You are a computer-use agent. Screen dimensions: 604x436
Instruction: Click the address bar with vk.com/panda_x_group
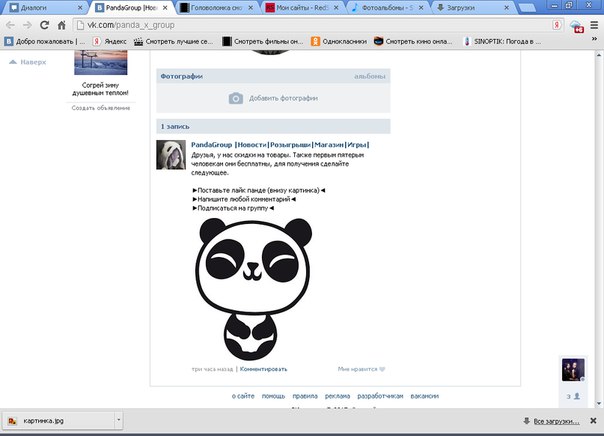tap(300, 24)
